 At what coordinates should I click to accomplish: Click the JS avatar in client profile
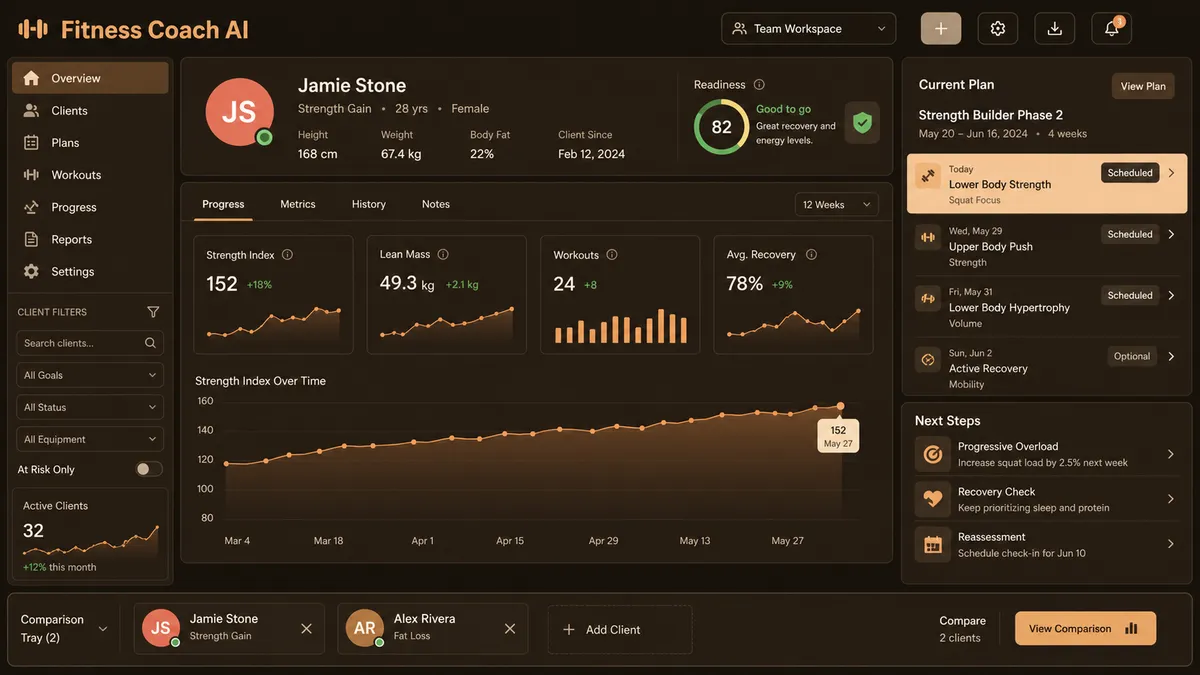pyautogui.click(x=239, y=111)
